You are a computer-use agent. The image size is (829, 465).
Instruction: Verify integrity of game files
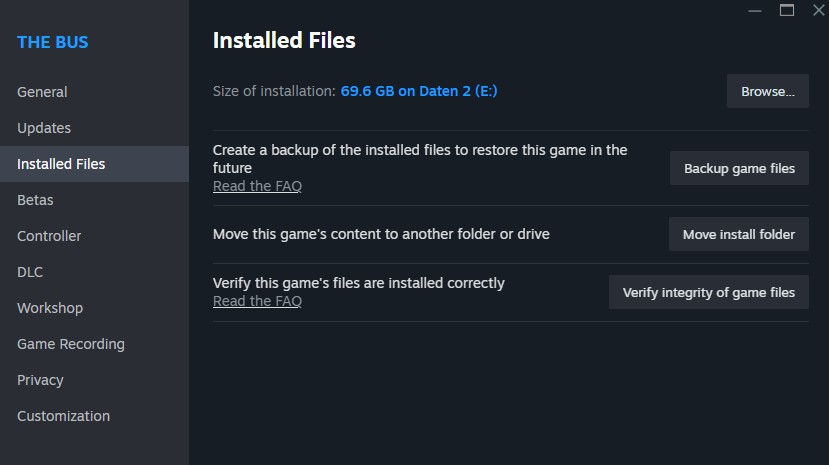(x=708, y=292)
